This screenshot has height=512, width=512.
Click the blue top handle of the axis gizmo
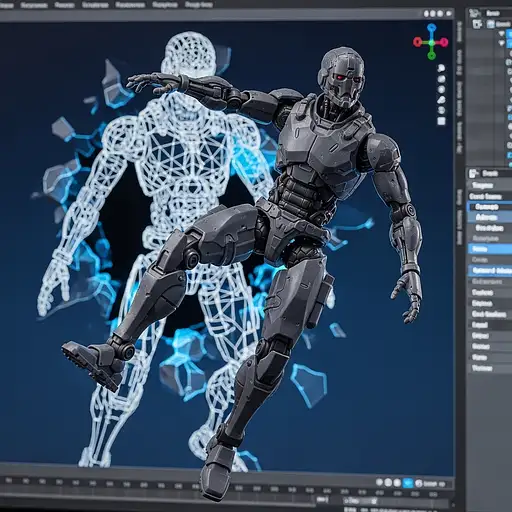(432, 28)
